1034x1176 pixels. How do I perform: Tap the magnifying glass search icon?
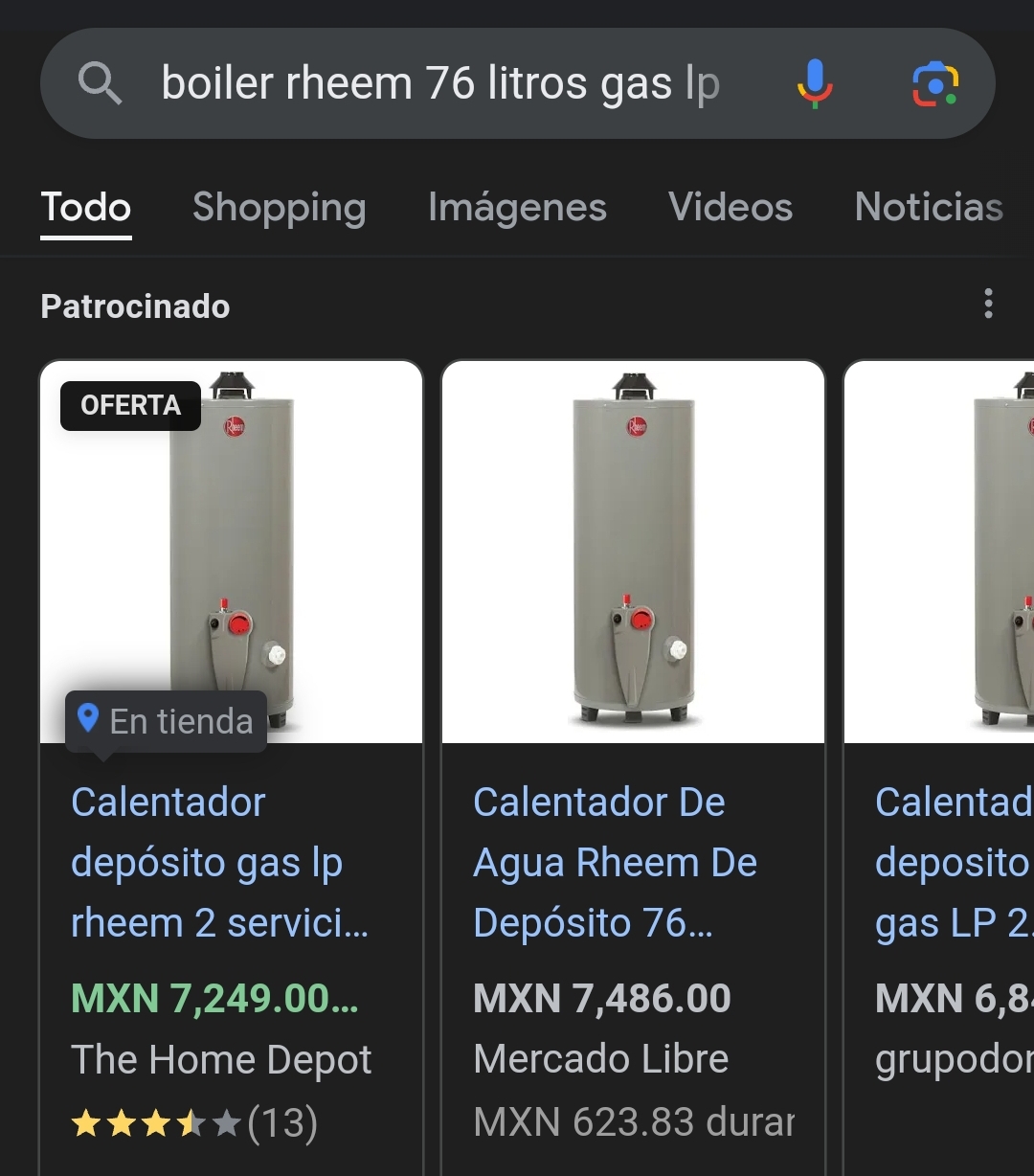(x=100, y=83)
